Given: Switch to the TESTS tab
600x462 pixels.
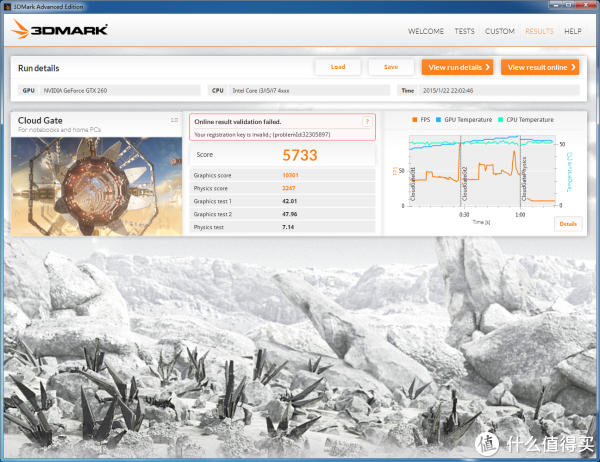Looking at the screenshot, I should pos(464,31).
